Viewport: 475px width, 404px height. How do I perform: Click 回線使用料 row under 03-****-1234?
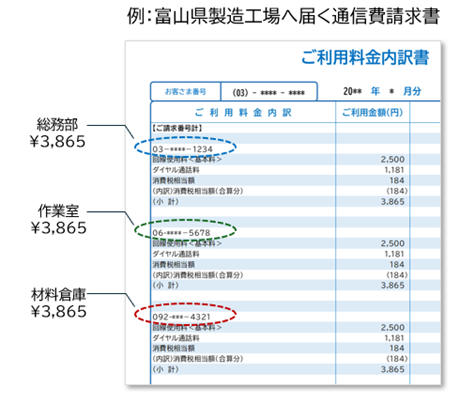click(x=187, y=159)
